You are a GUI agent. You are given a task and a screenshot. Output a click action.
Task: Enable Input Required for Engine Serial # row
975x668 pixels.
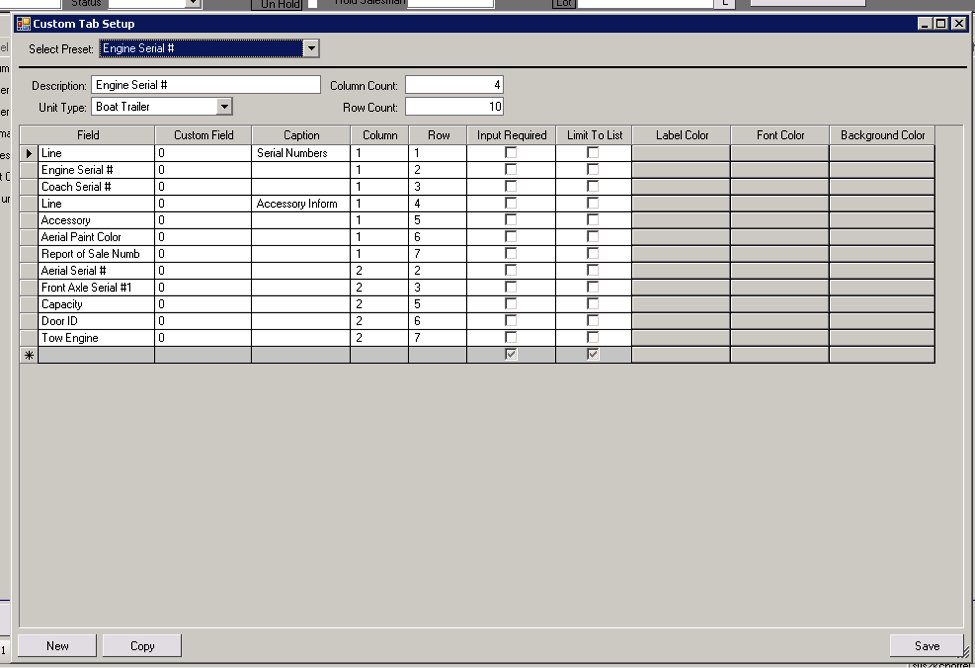click(511, 170)
